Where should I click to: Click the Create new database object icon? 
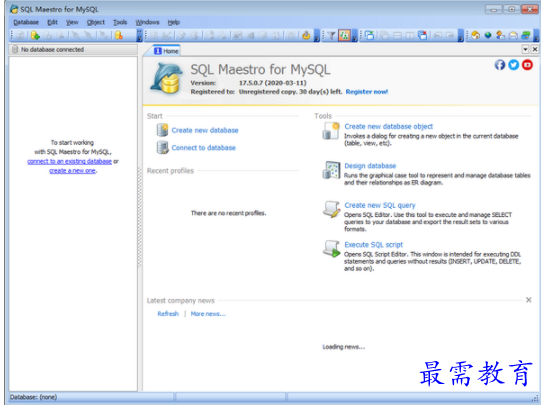(x=331, y=131)
